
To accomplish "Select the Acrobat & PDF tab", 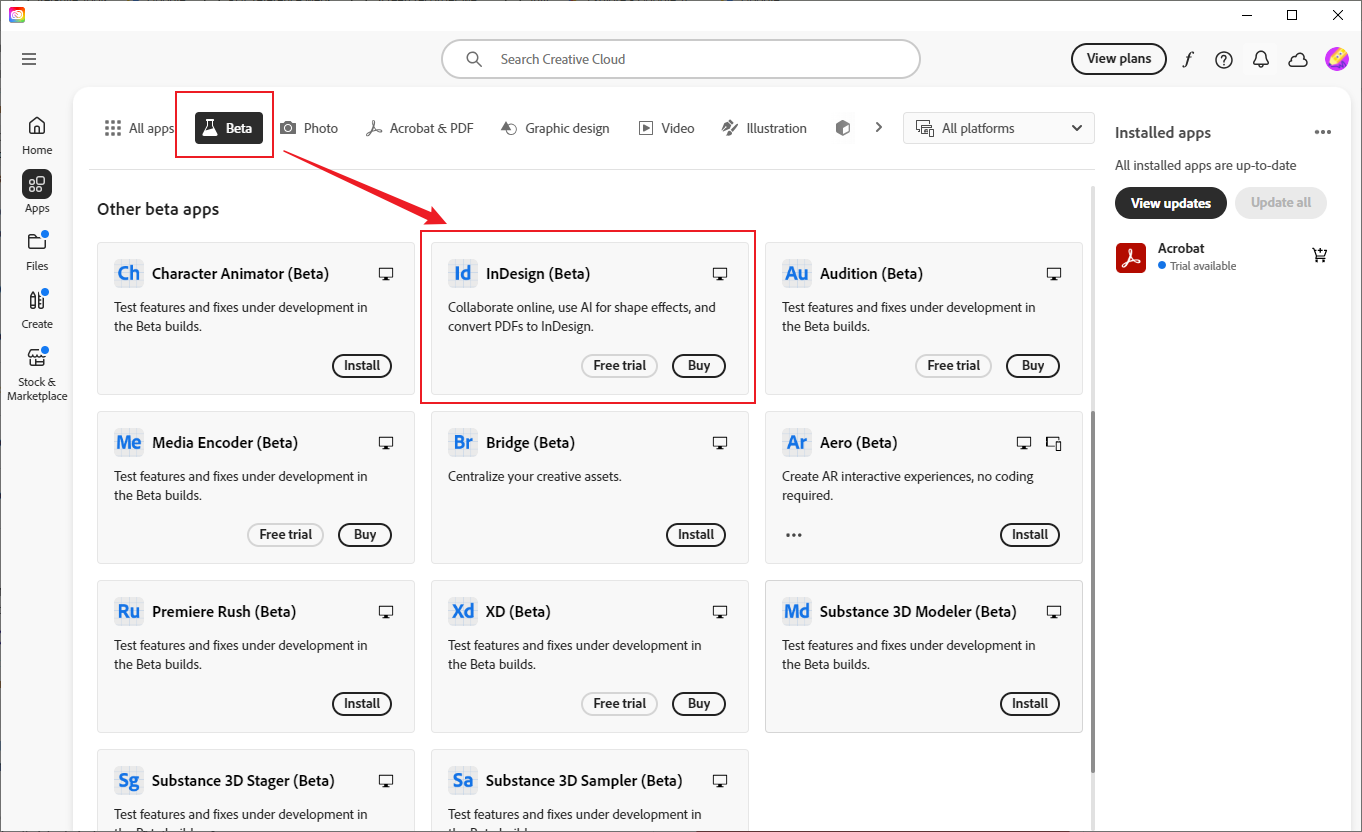I will coord(419,128).
